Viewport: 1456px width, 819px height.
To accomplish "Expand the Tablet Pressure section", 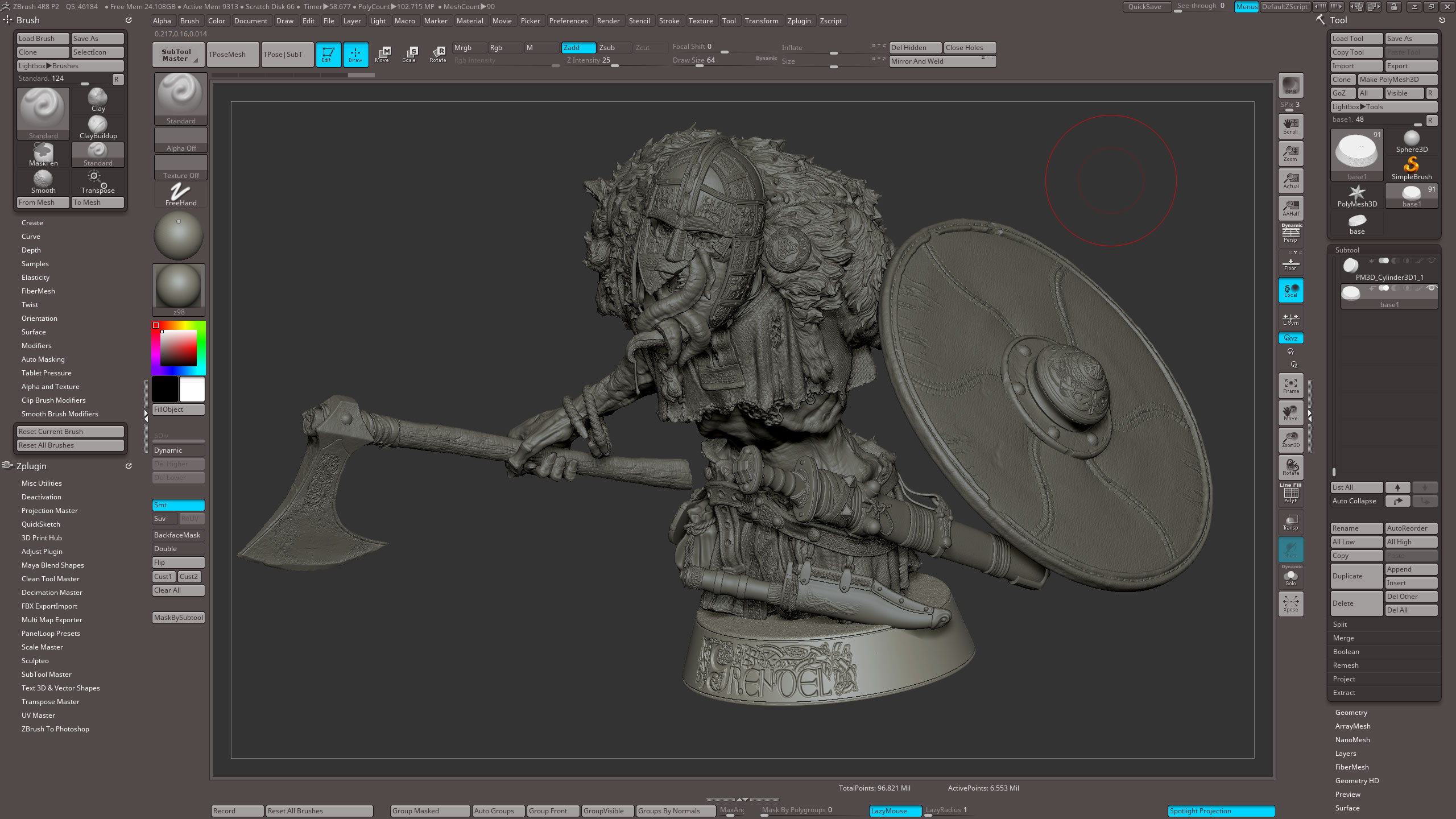I will click(x=47, y=373).
